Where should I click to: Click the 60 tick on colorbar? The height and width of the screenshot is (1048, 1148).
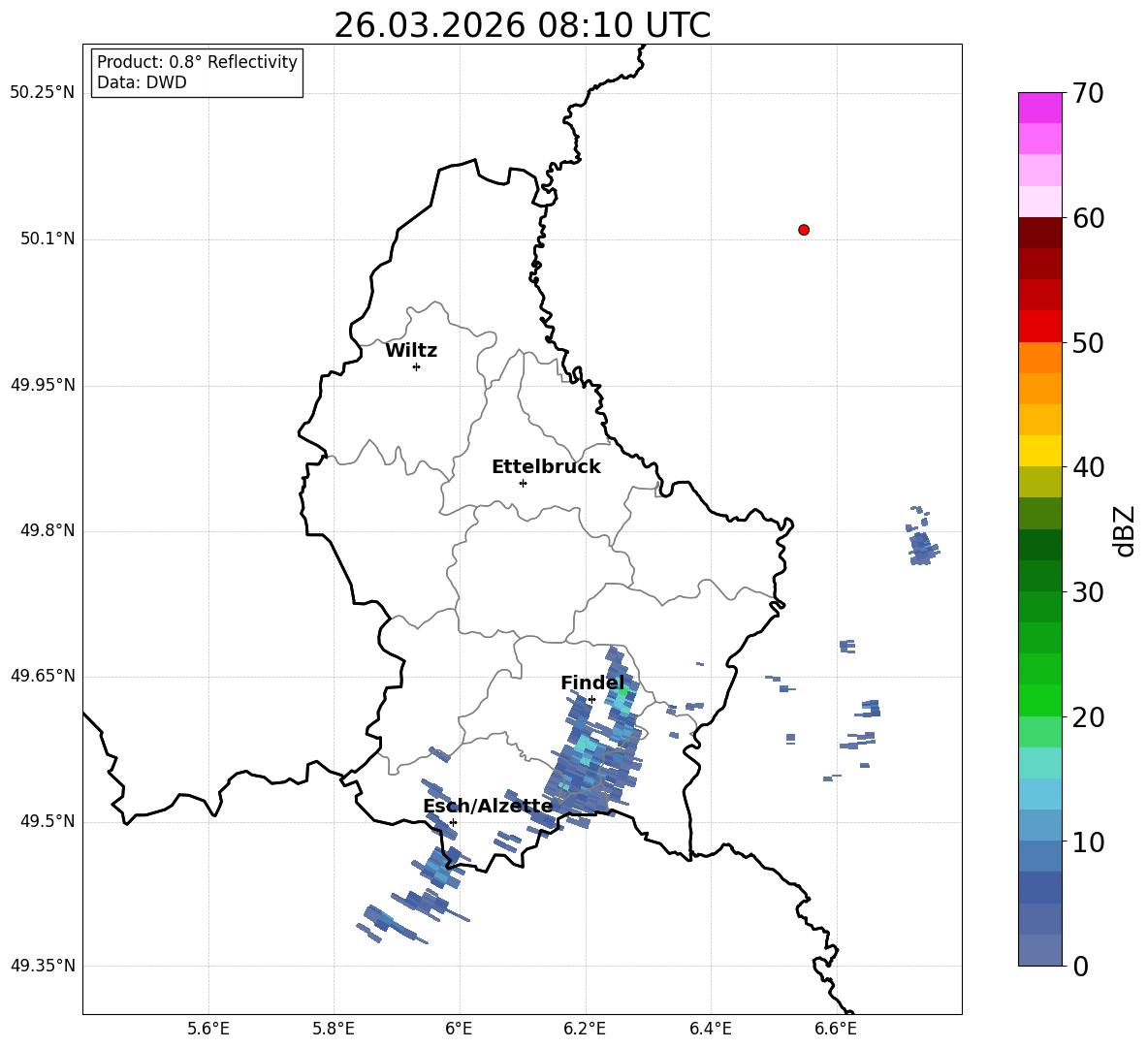(1087, 218)
